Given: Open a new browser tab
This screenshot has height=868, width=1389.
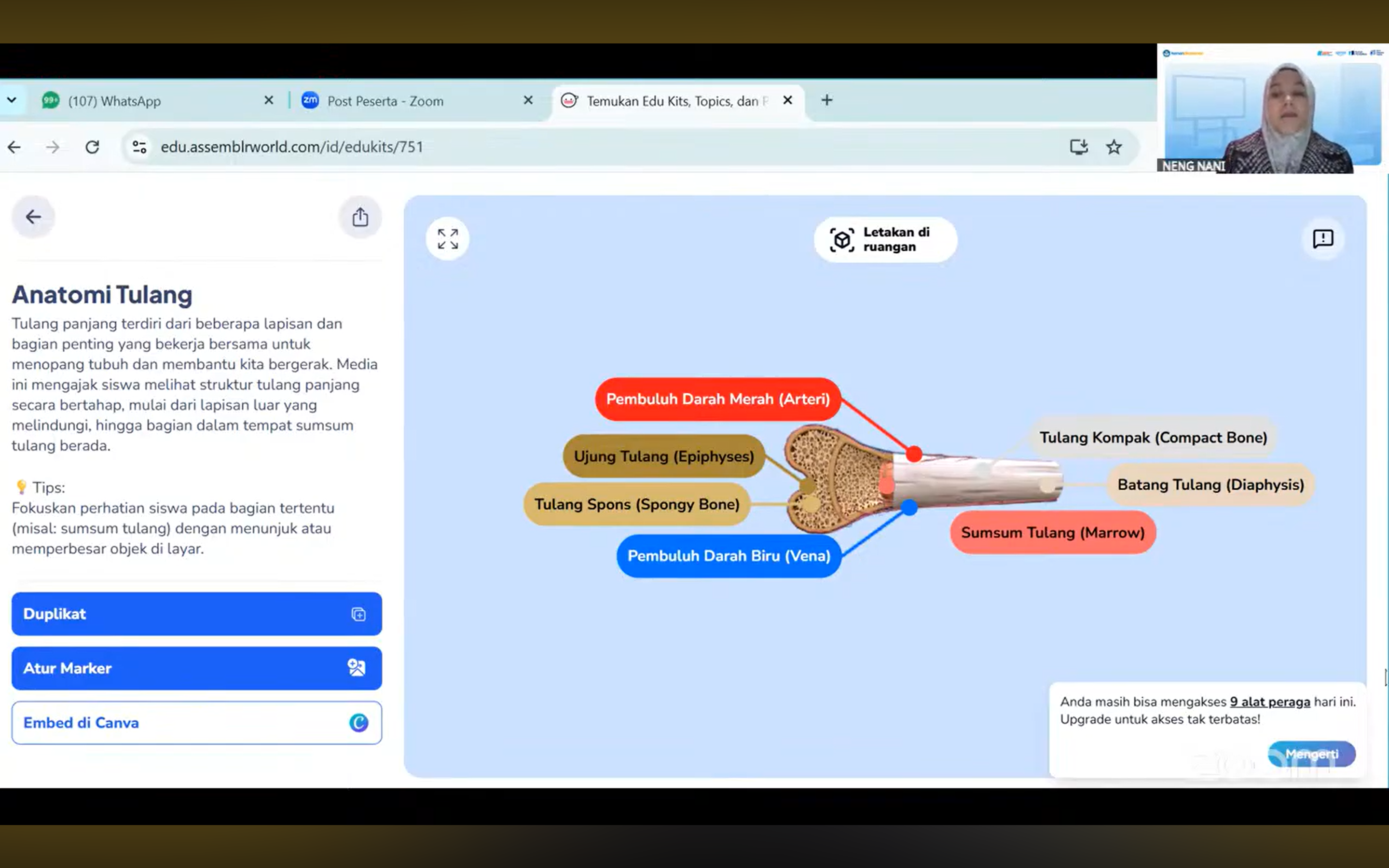Looking at the screenshot, I should [x=826, y=100].
